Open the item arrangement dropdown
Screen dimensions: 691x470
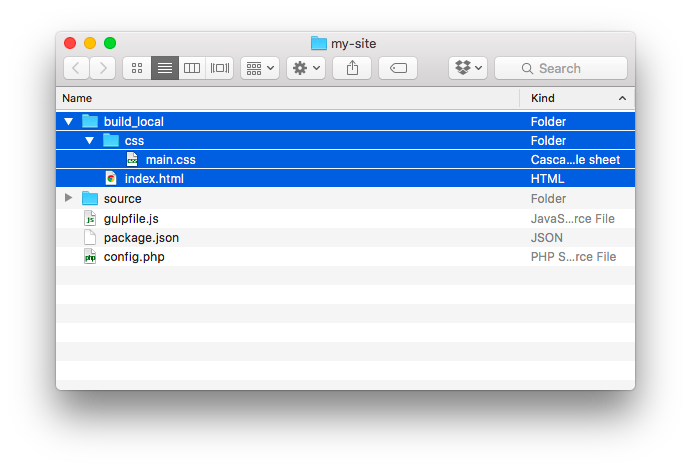coord(260,68)
